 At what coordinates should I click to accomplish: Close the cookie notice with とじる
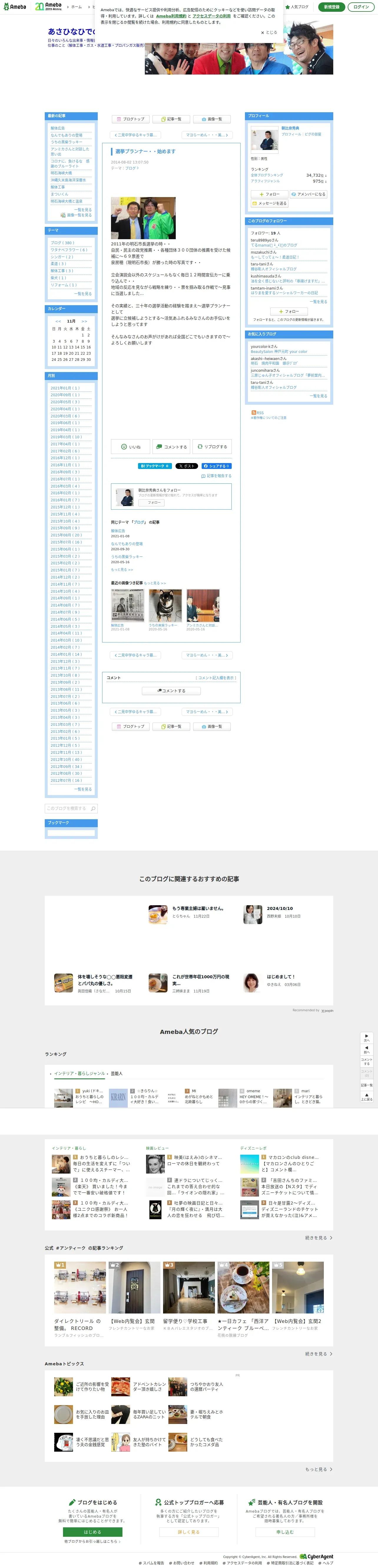pos(268,32)
